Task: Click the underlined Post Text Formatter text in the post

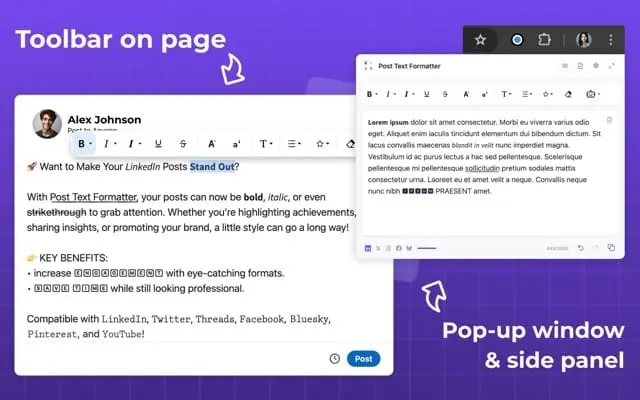Action: pyautogui.click(x=93, y=197)
